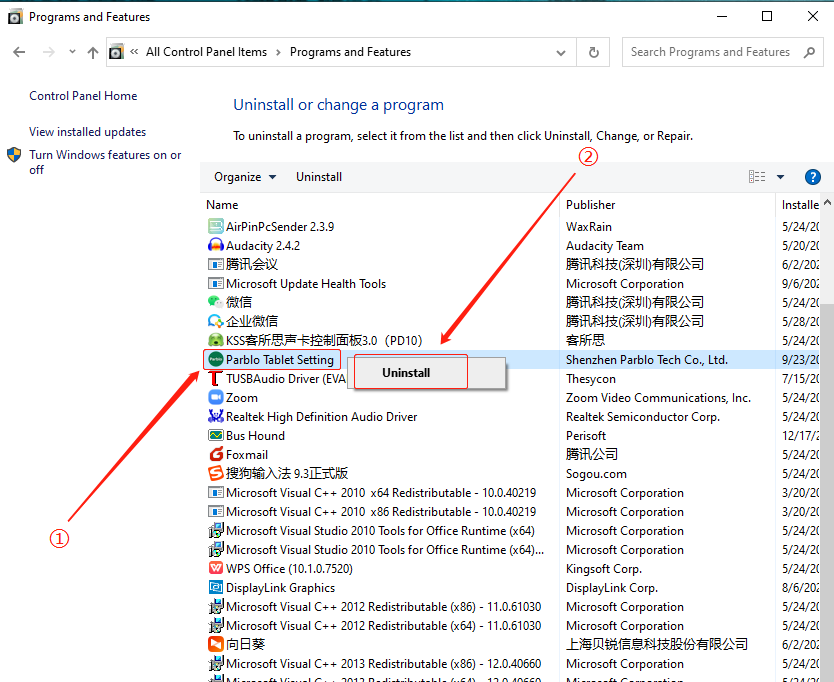Expand the view options dropdown arrow
Image resolution: width=834 pixels, height=682 pixels.
point(780,177)
